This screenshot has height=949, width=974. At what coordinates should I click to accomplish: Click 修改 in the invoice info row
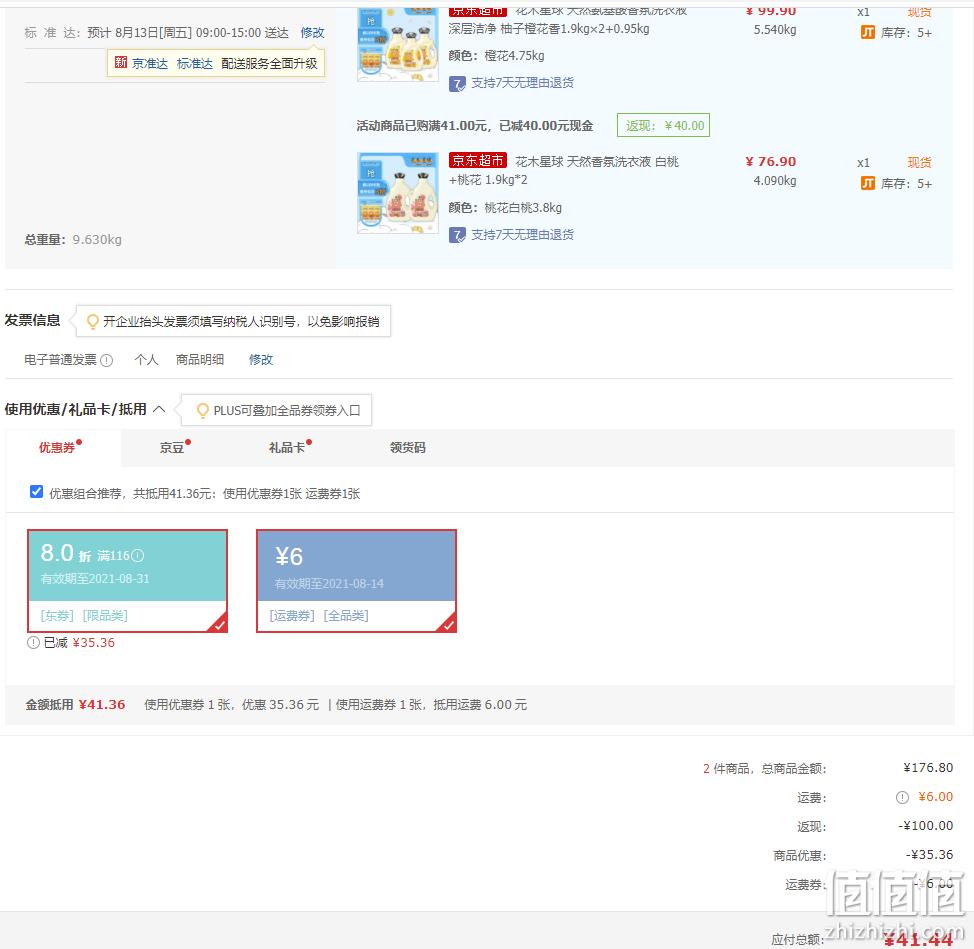tap(261, 360)
